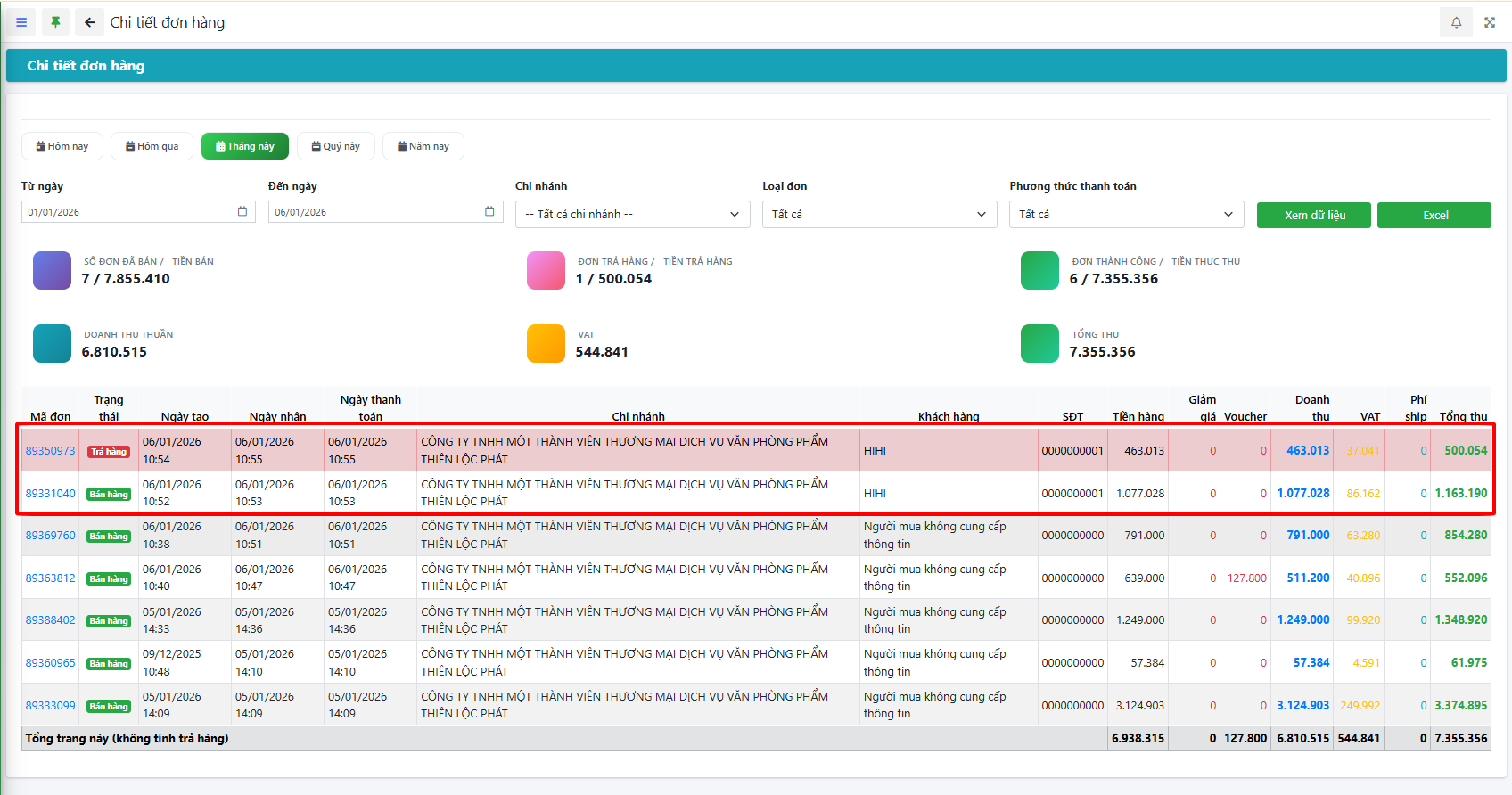Open order 89350973 link

[50, 451]
